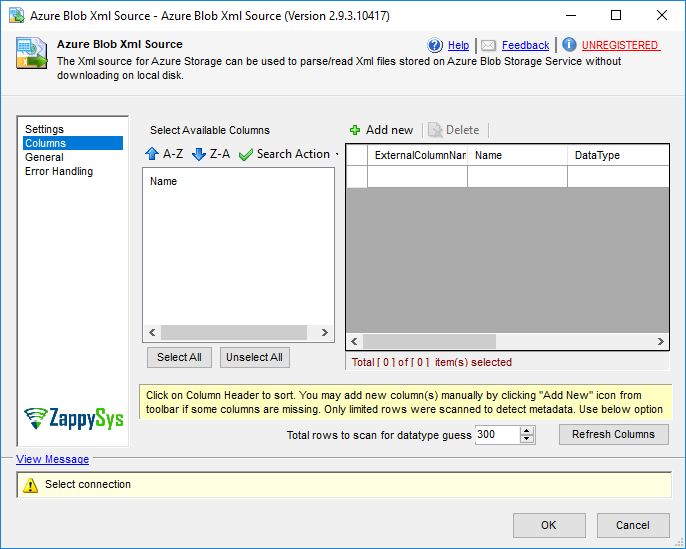Sort grid by Name column header
Viewport: 686px width, 549px height.
518,155
